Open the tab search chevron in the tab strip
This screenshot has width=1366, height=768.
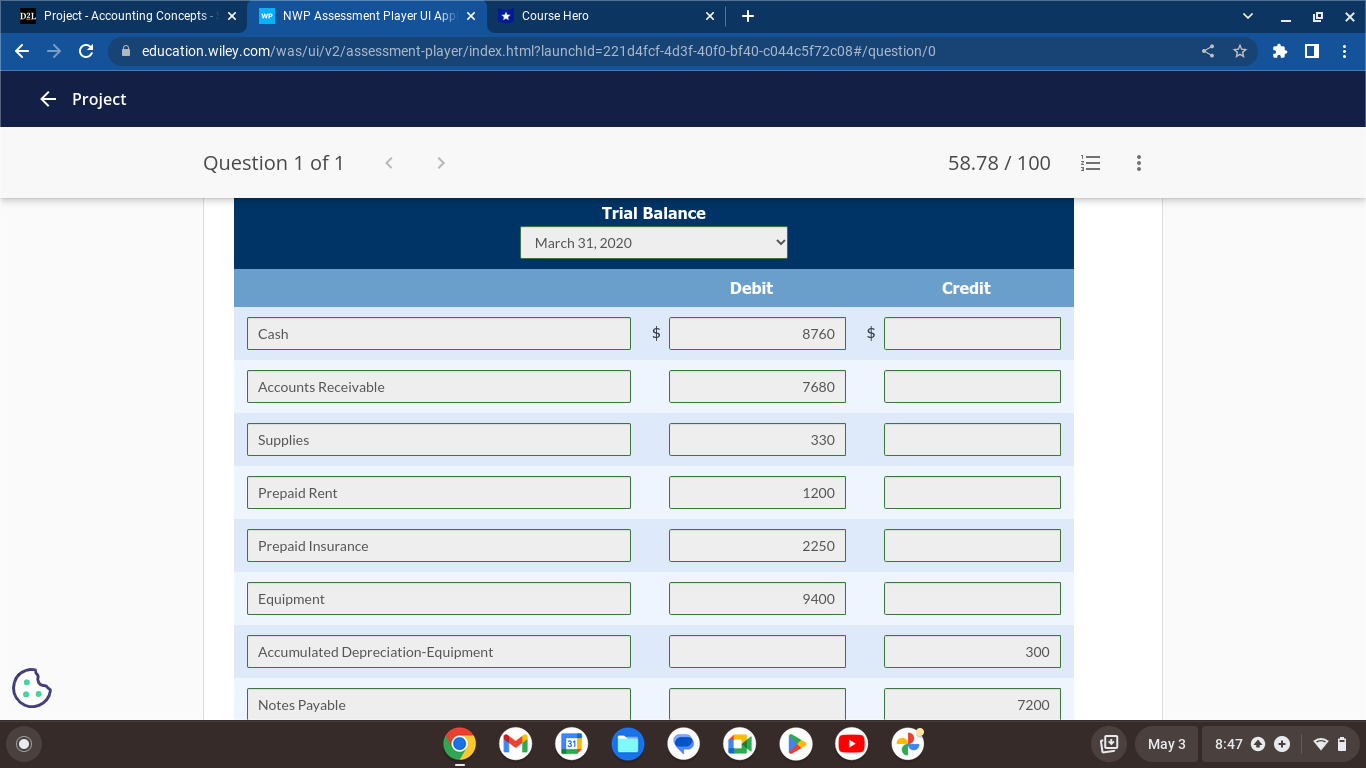1246,16
